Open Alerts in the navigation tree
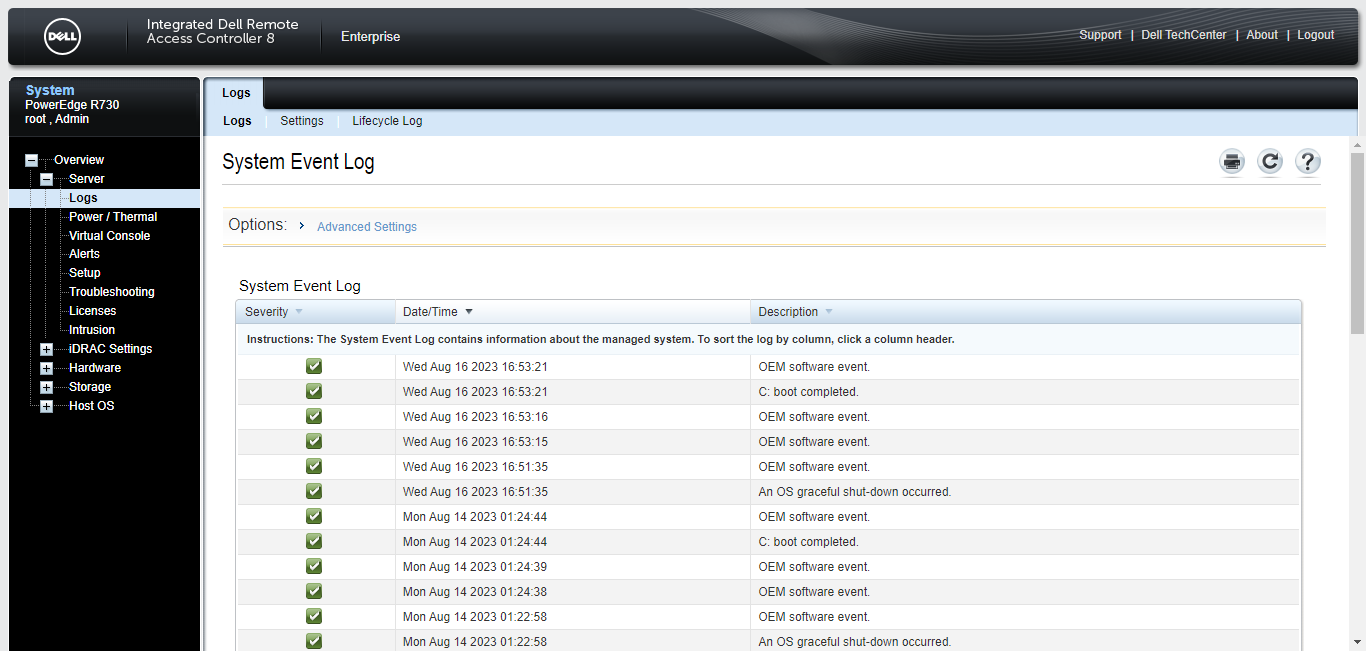The width and height of the screenshot is (1366, 651). [x=85, y=254]
